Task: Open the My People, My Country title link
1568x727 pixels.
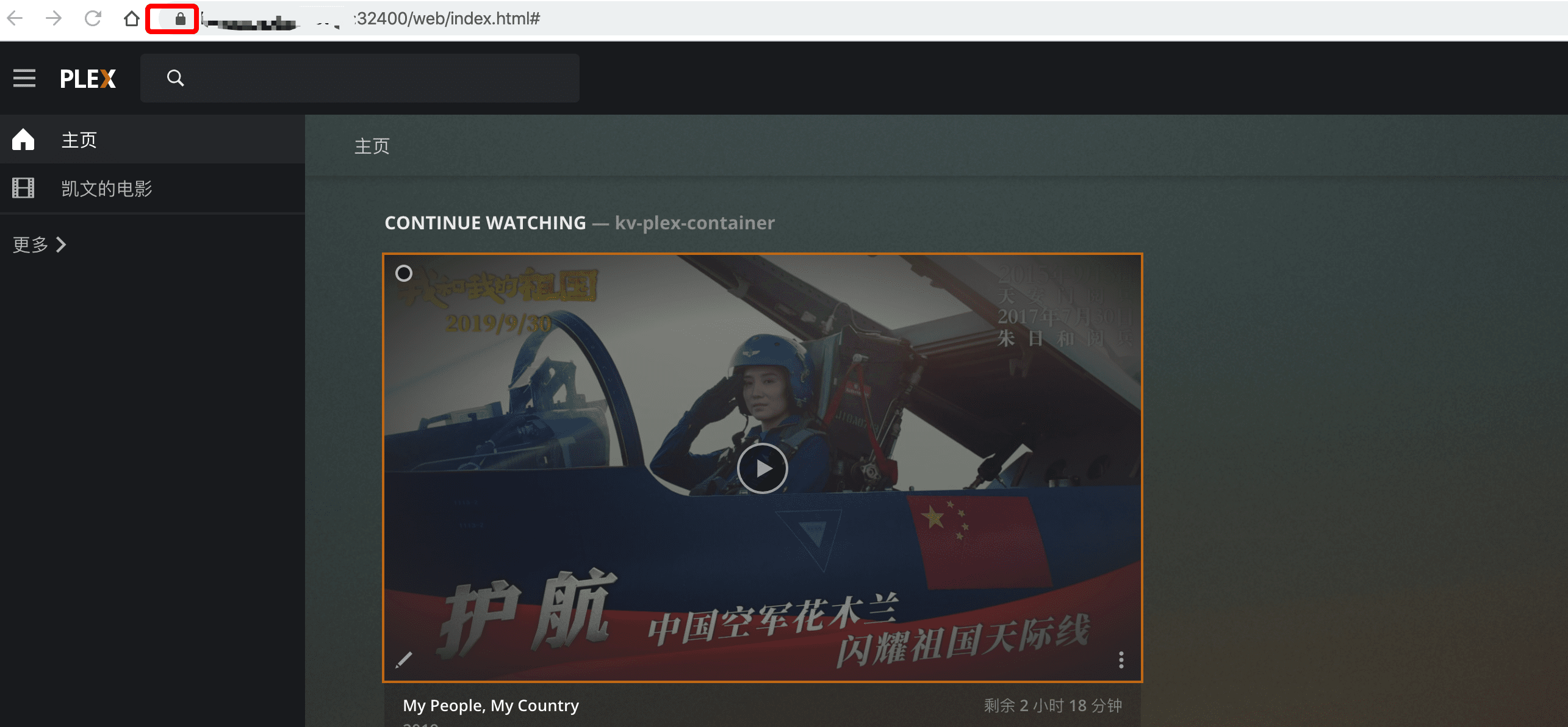Action: (491, 706)
